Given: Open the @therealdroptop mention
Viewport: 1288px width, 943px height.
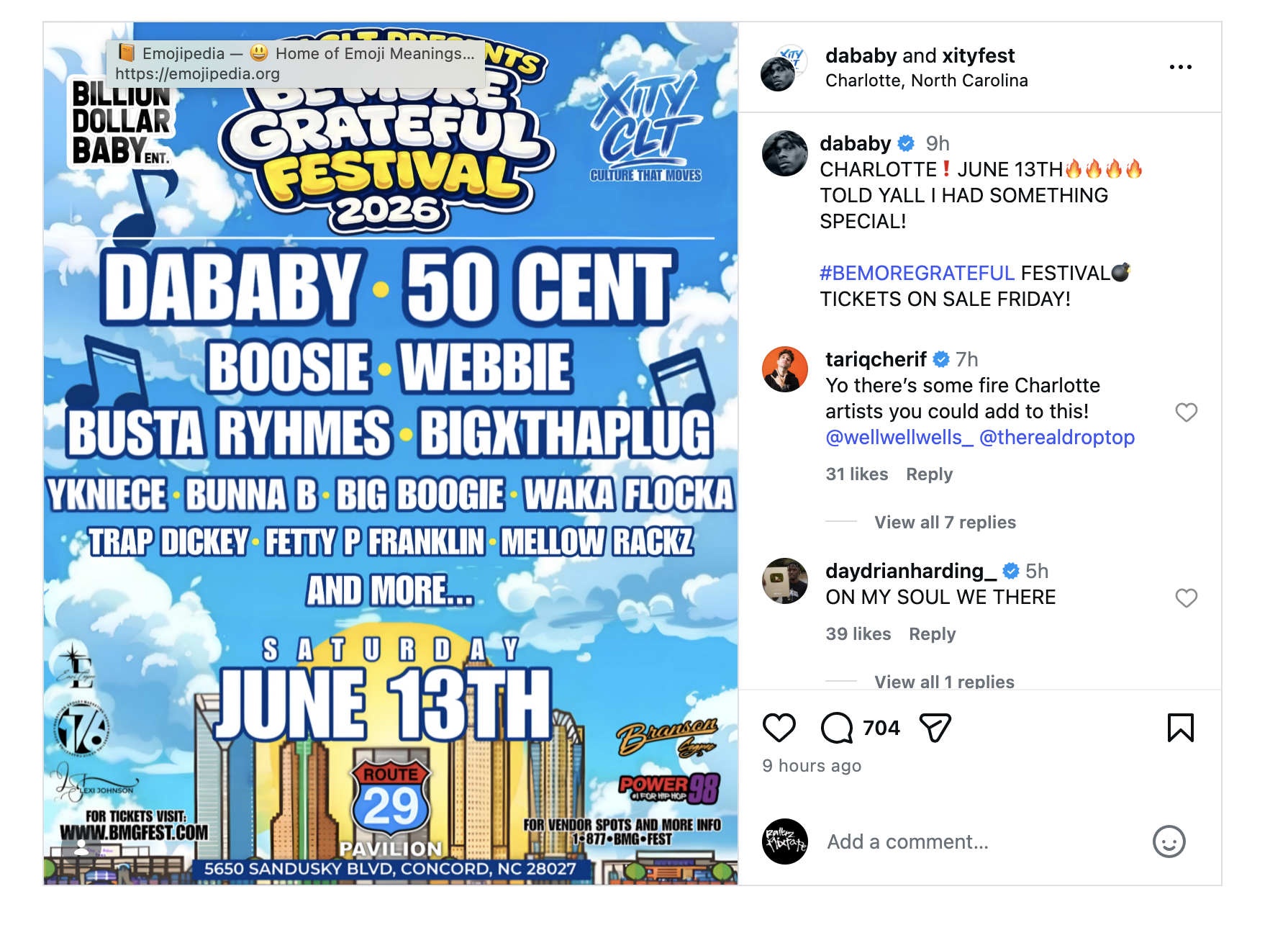Looking at the screenshot, I should (1057, 438).
